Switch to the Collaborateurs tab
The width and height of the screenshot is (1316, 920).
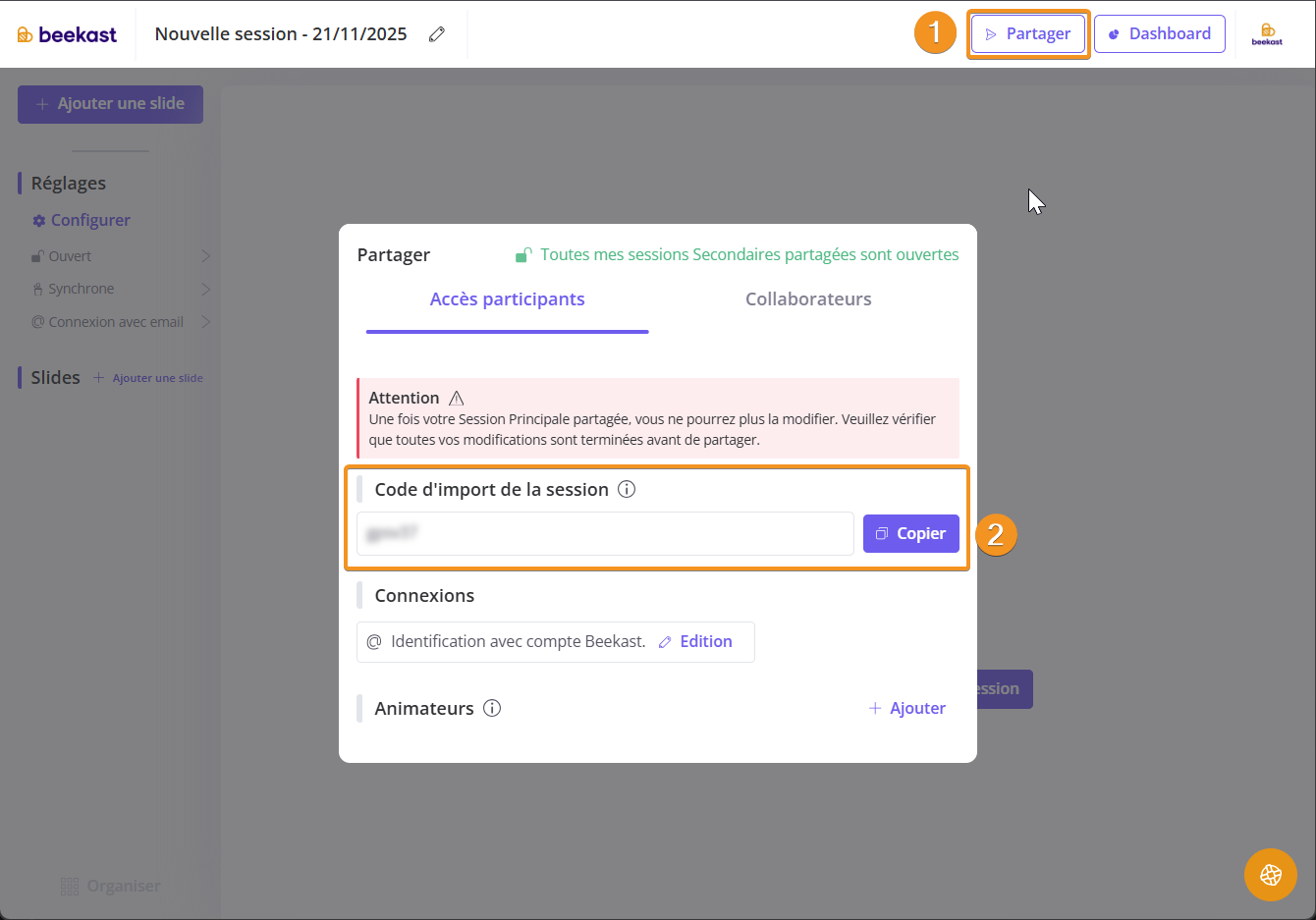(807, 299)
